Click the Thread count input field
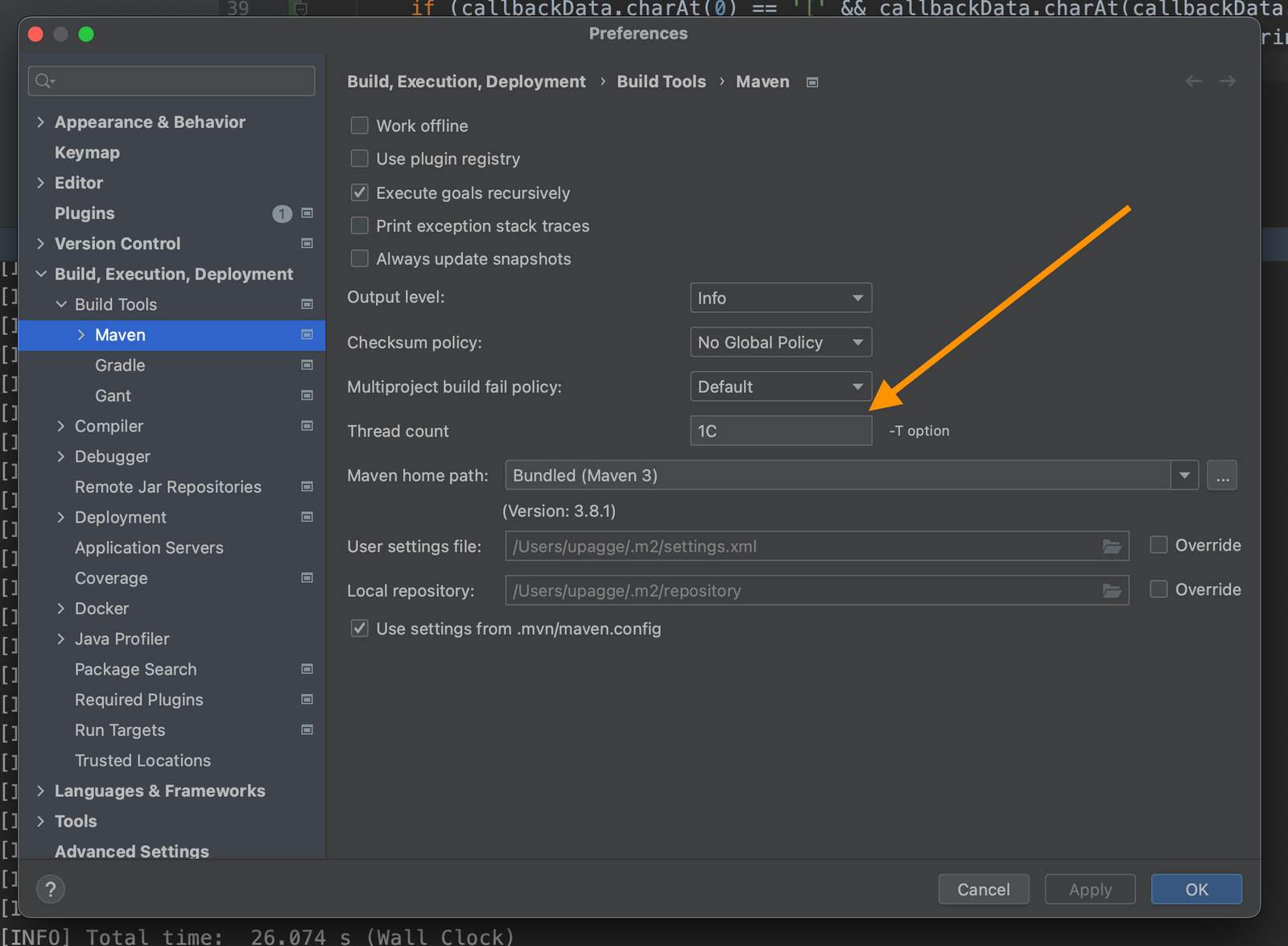This screenshot has height=946, width=1288. coord(780,432)
